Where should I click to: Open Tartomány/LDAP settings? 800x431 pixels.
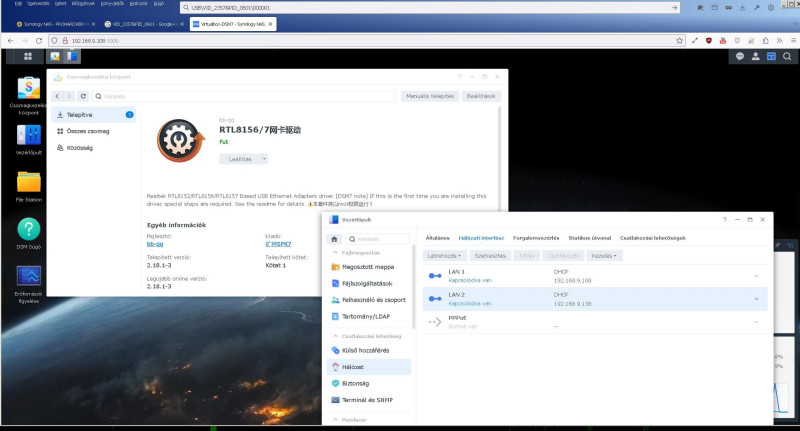point(368,316)
